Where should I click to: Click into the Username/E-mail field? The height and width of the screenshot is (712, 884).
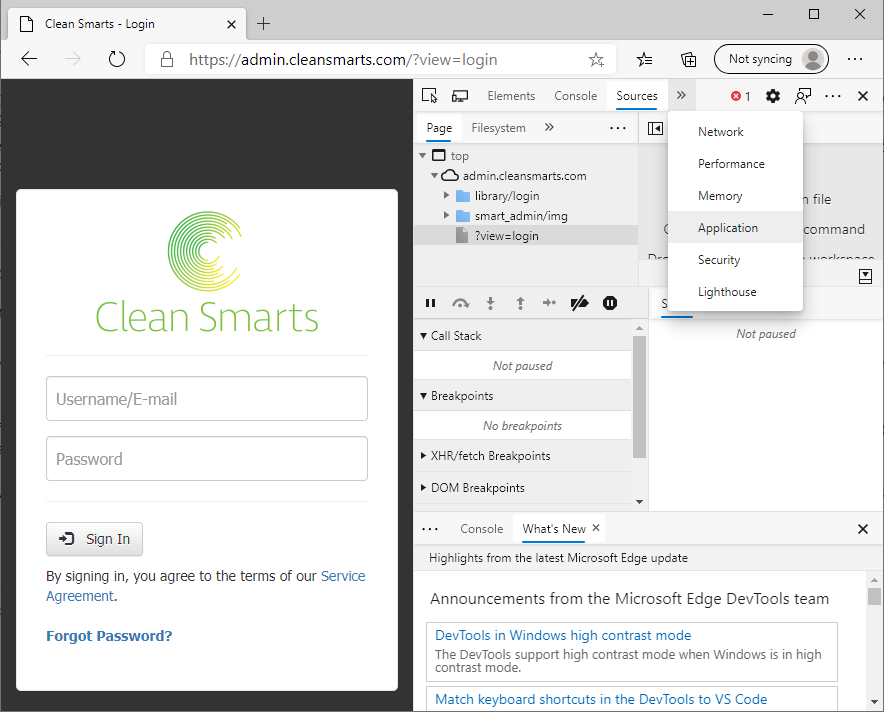[x=207, y=399]
